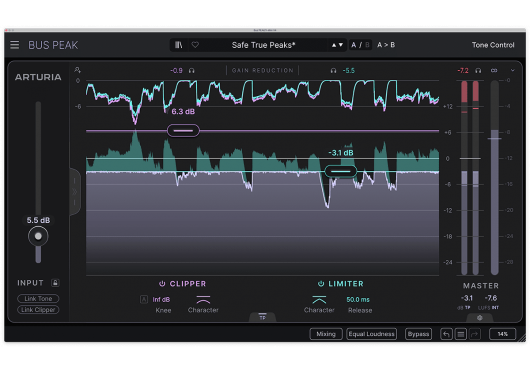This screenshot has height=371, width=530.
Task: Click the clipper Knee value Inf dB
Action: (x=161, y=300)
